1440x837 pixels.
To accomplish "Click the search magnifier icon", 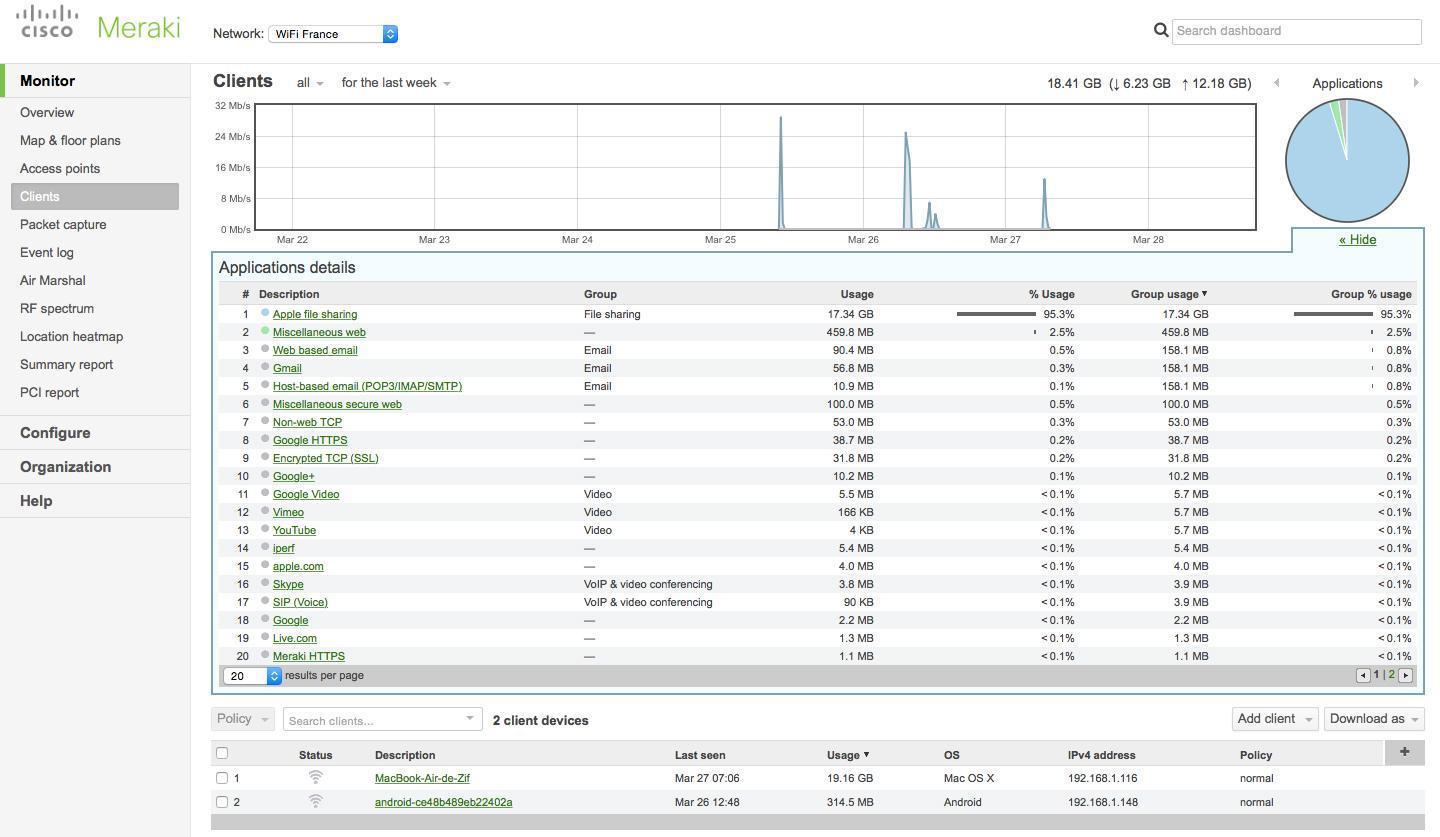I will [1161, 30].
